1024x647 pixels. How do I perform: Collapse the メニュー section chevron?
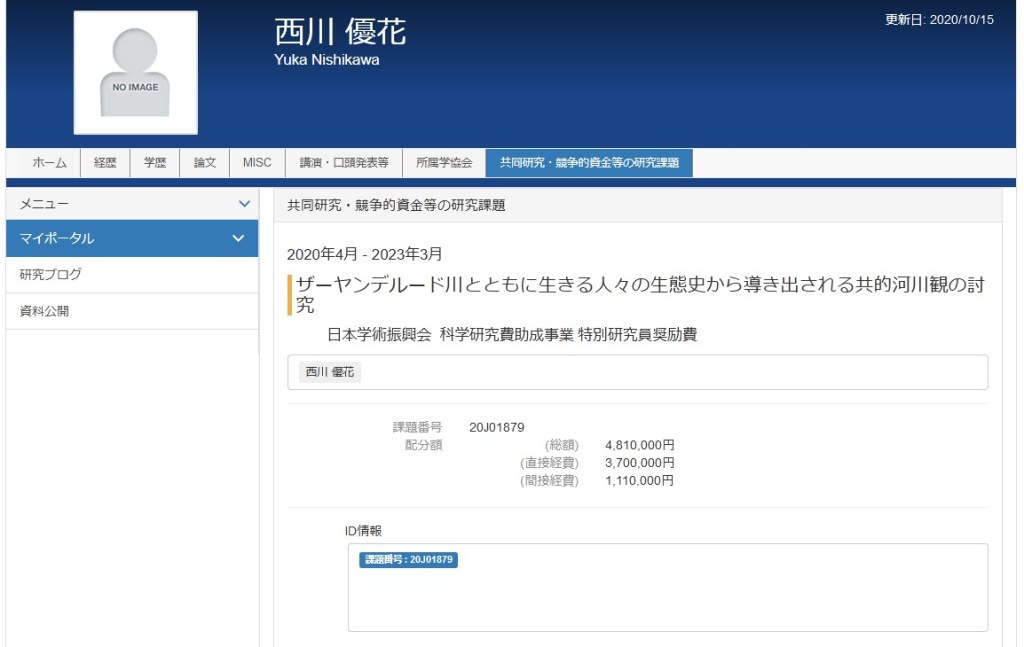coord(244,204)
